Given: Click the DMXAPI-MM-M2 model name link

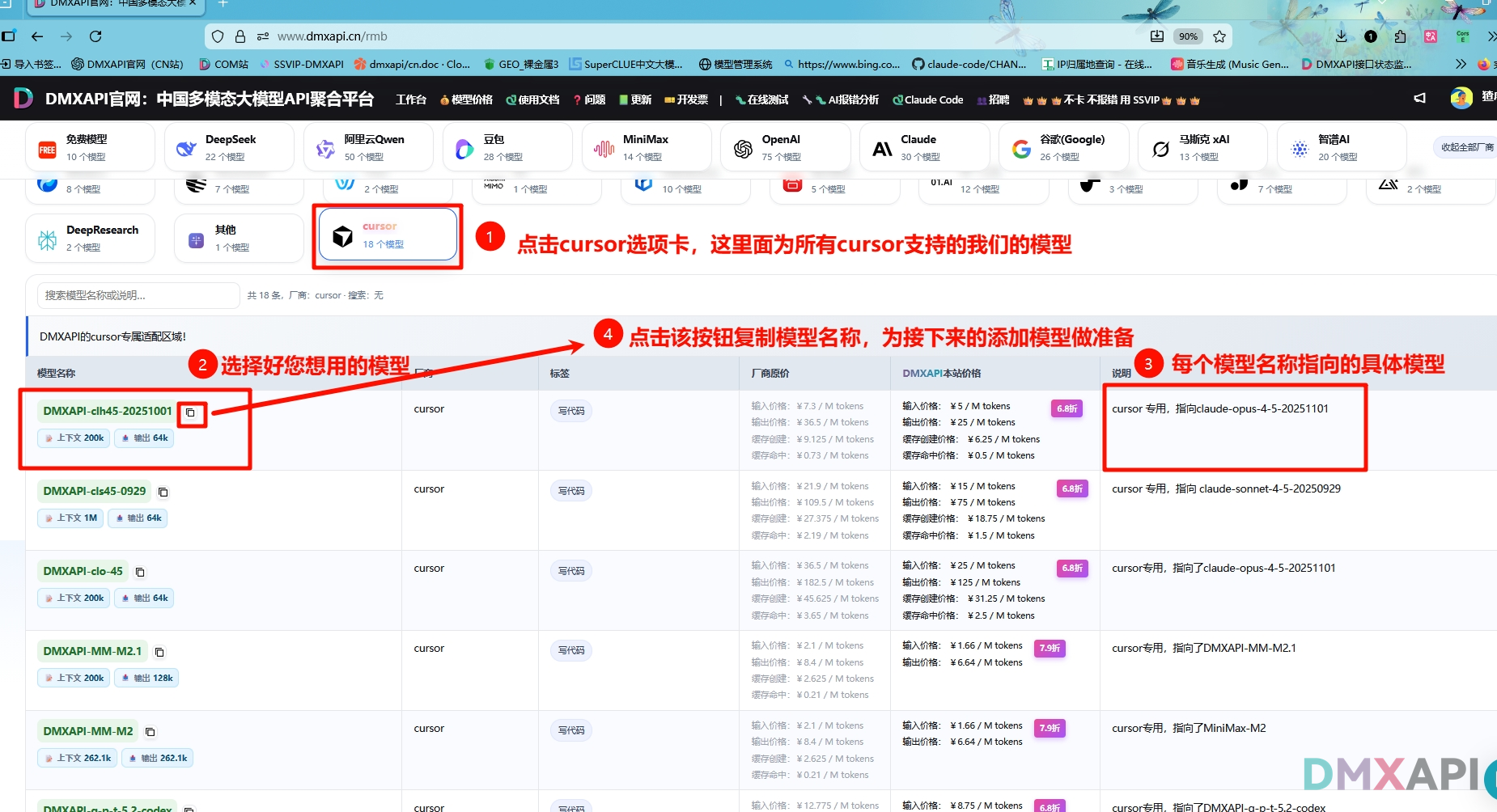Looking at the screenshot, I should (x=88, y=731).
